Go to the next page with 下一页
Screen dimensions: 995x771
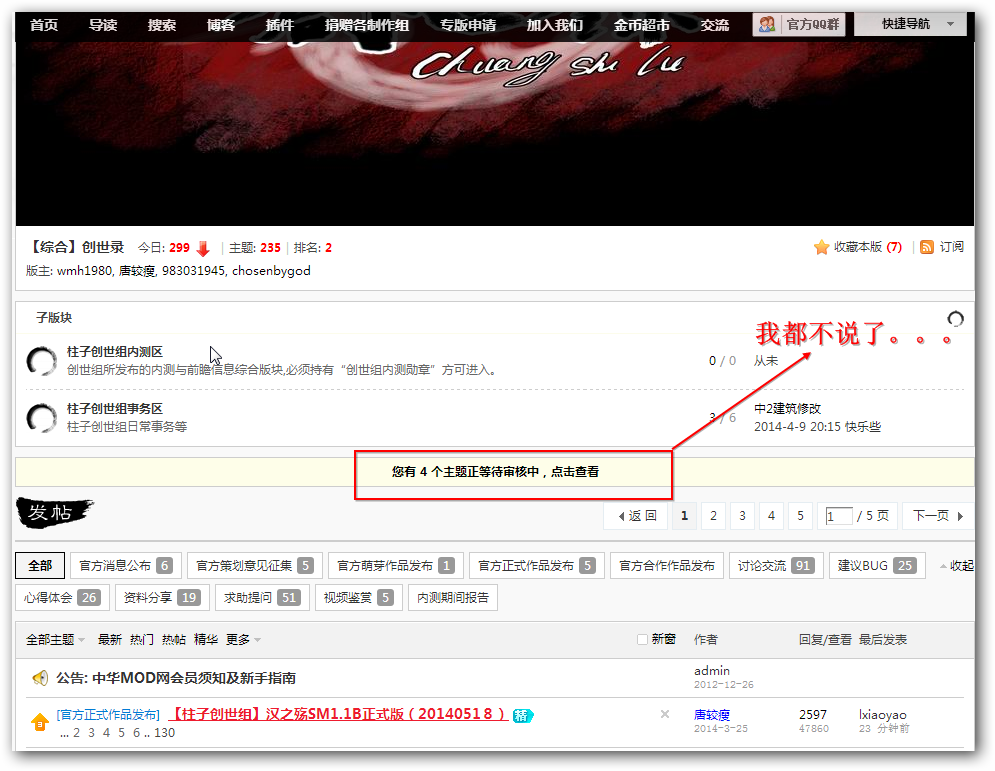[937, 516]
